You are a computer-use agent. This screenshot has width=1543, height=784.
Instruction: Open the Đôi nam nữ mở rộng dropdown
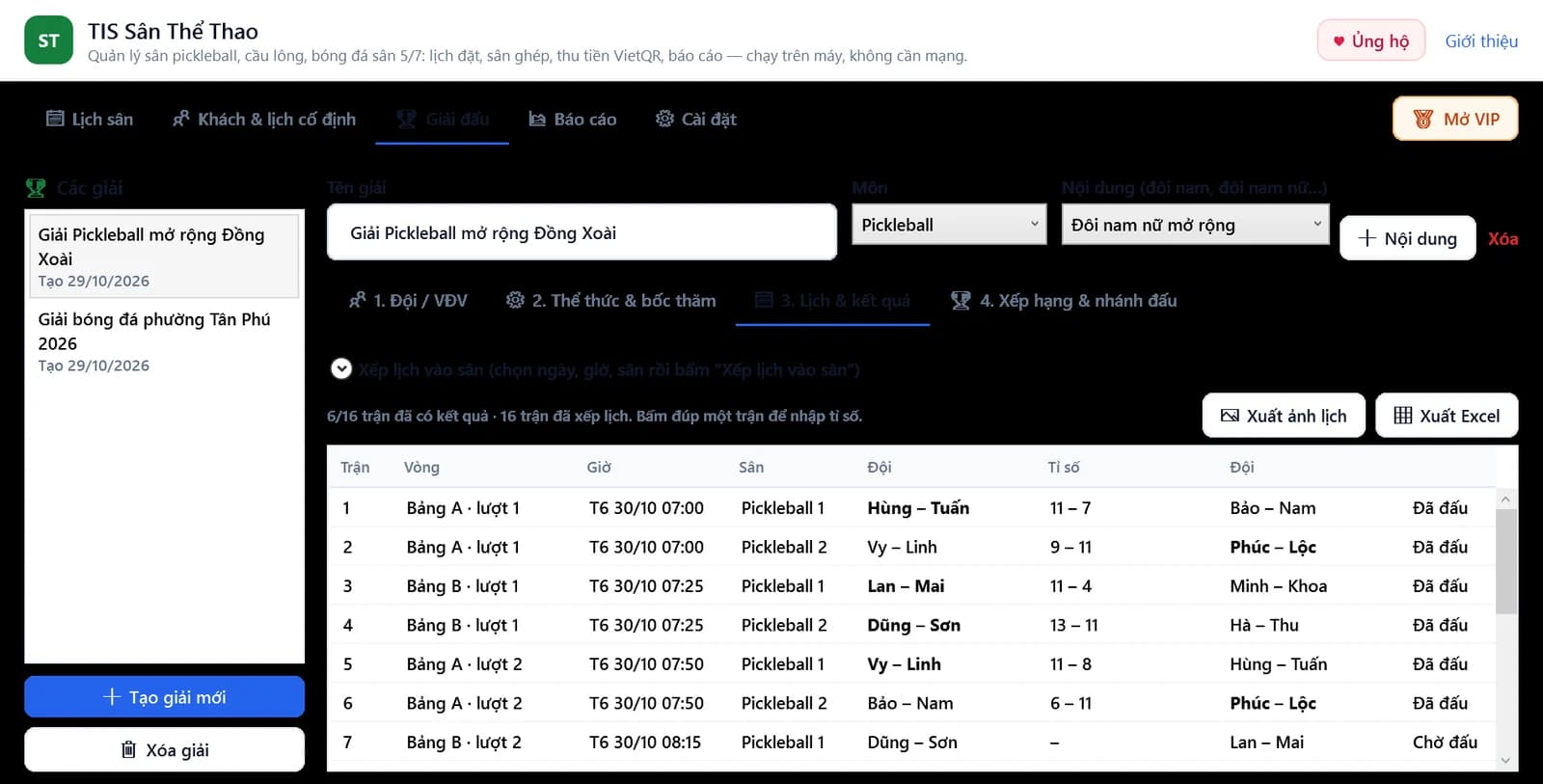pos(1195,225)
